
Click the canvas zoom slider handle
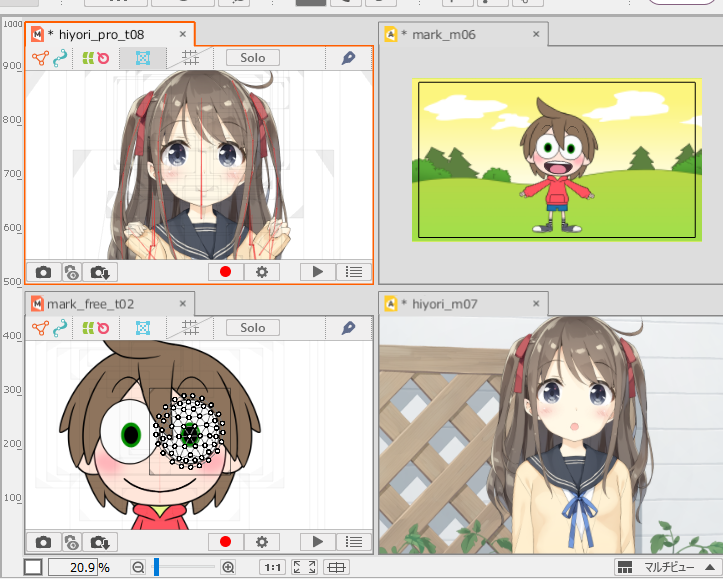tap(156, 567)
